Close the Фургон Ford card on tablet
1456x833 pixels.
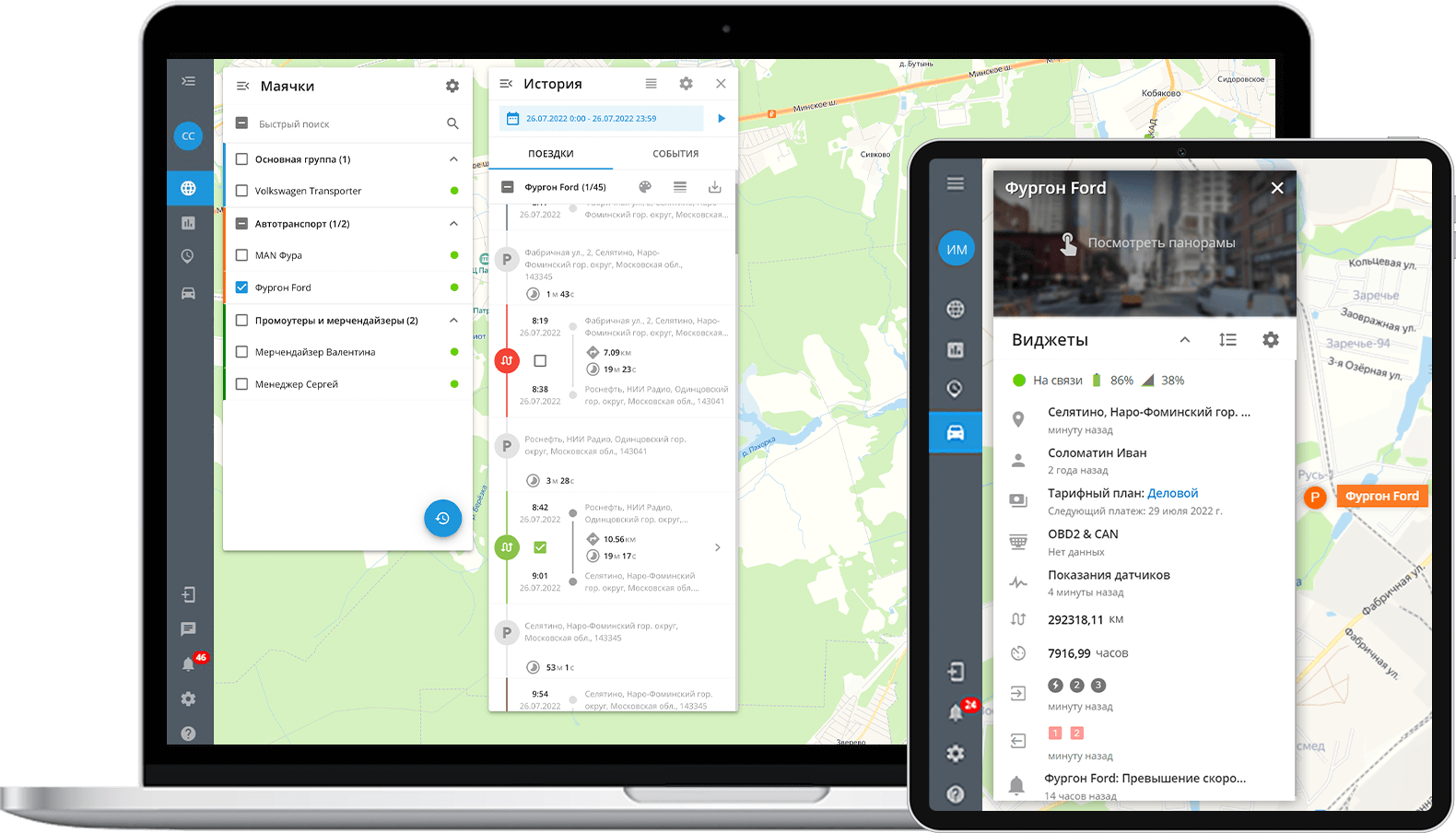[x=1277, y=188]
